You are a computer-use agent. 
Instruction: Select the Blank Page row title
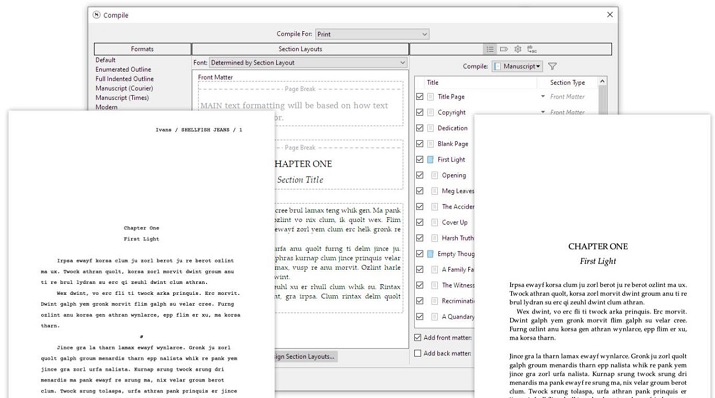[453, 144]
